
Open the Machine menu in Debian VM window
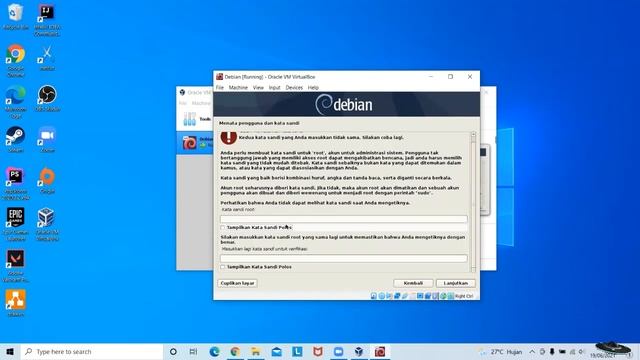238,87
